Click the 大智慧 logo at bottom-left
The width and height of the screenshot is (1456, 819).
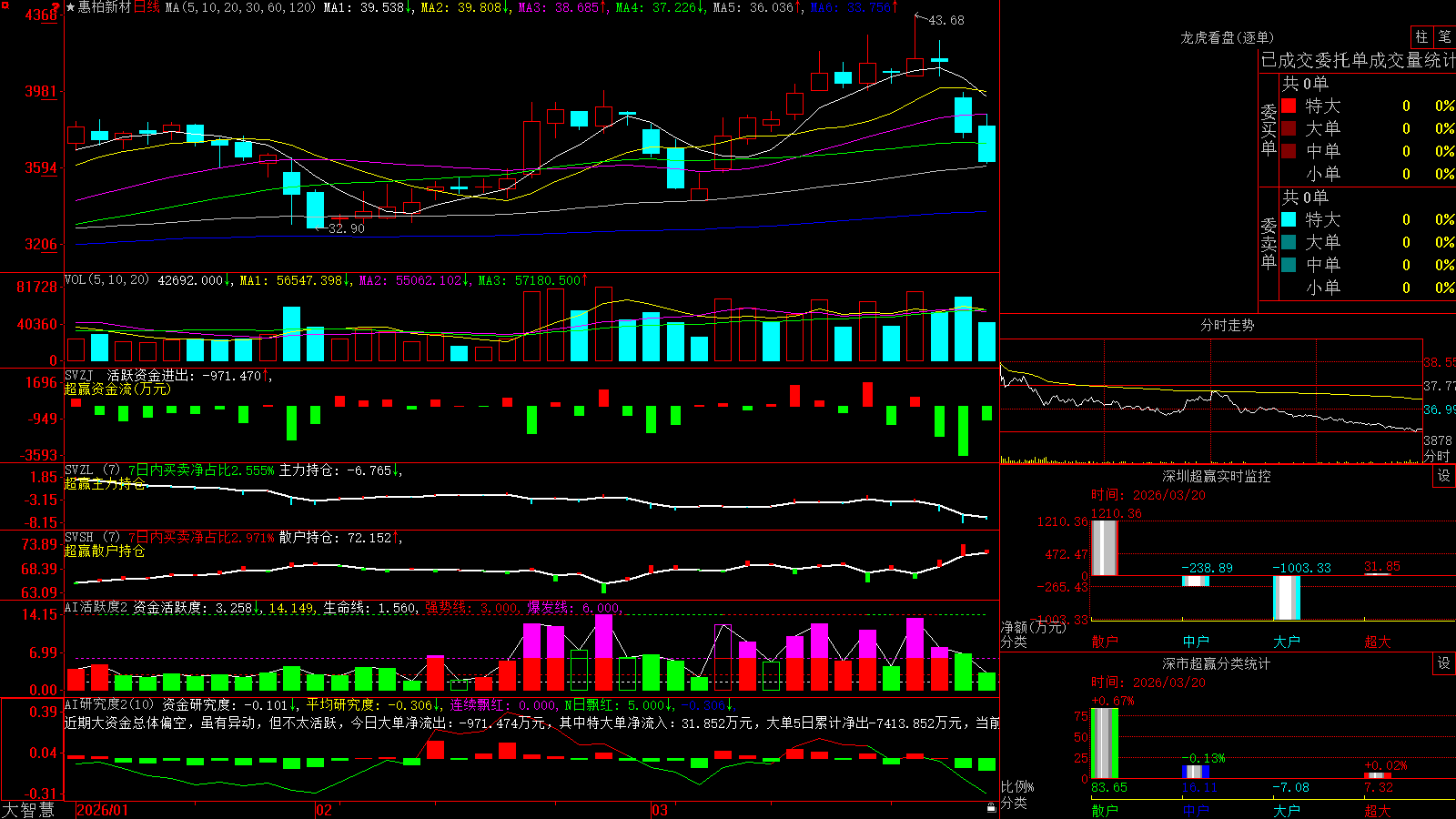pos(28,810)
